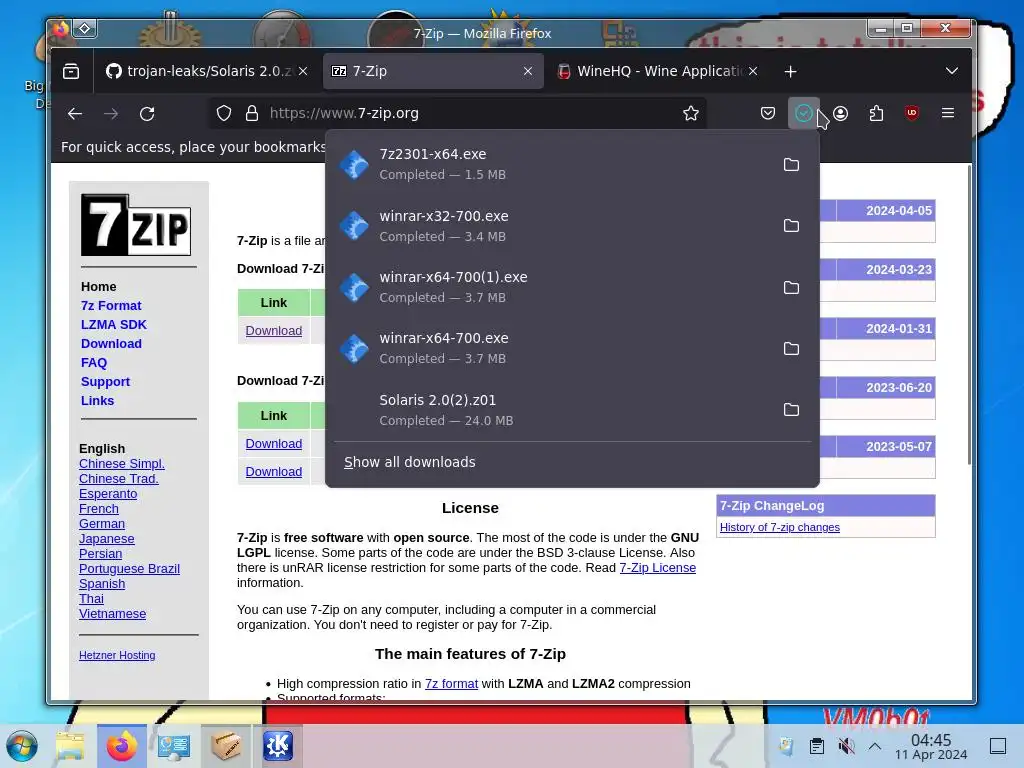
Task: Switch to the WineHQ tab
Action: coord(658,71)
